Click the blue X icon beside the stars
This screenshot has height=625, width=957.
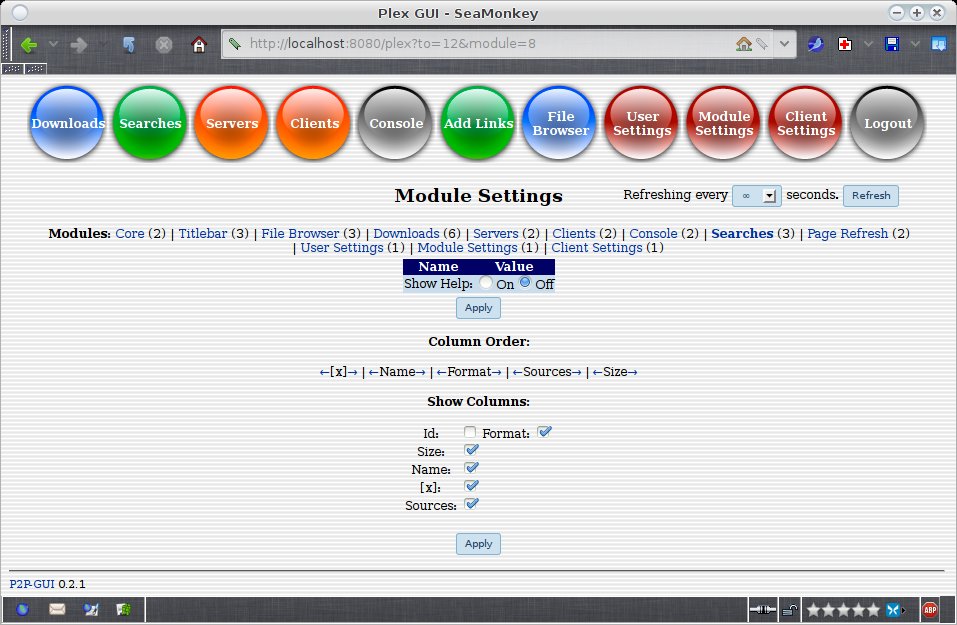click(893, 609)
